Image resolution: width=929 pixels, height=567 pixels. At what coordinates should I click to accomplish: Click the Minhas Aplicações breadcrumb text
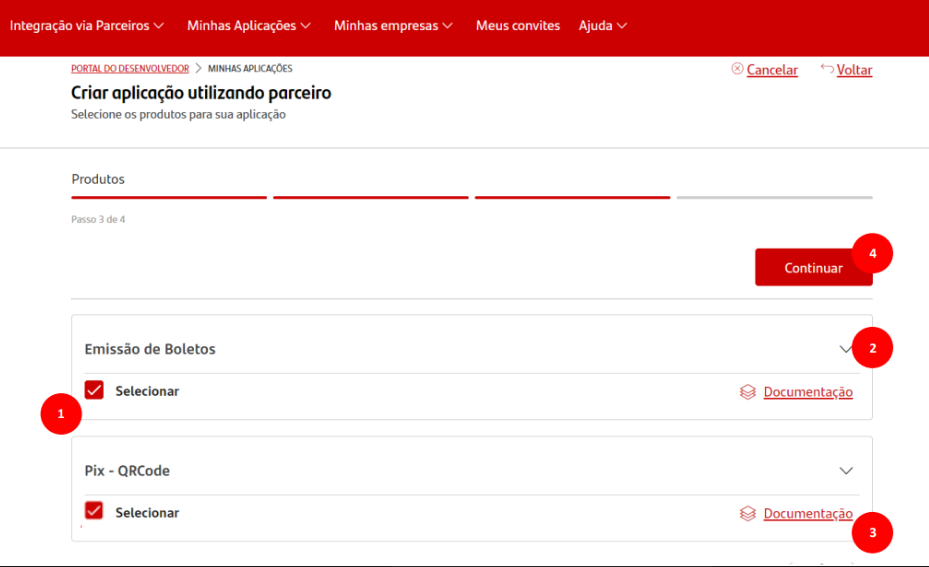coord(250,69)
